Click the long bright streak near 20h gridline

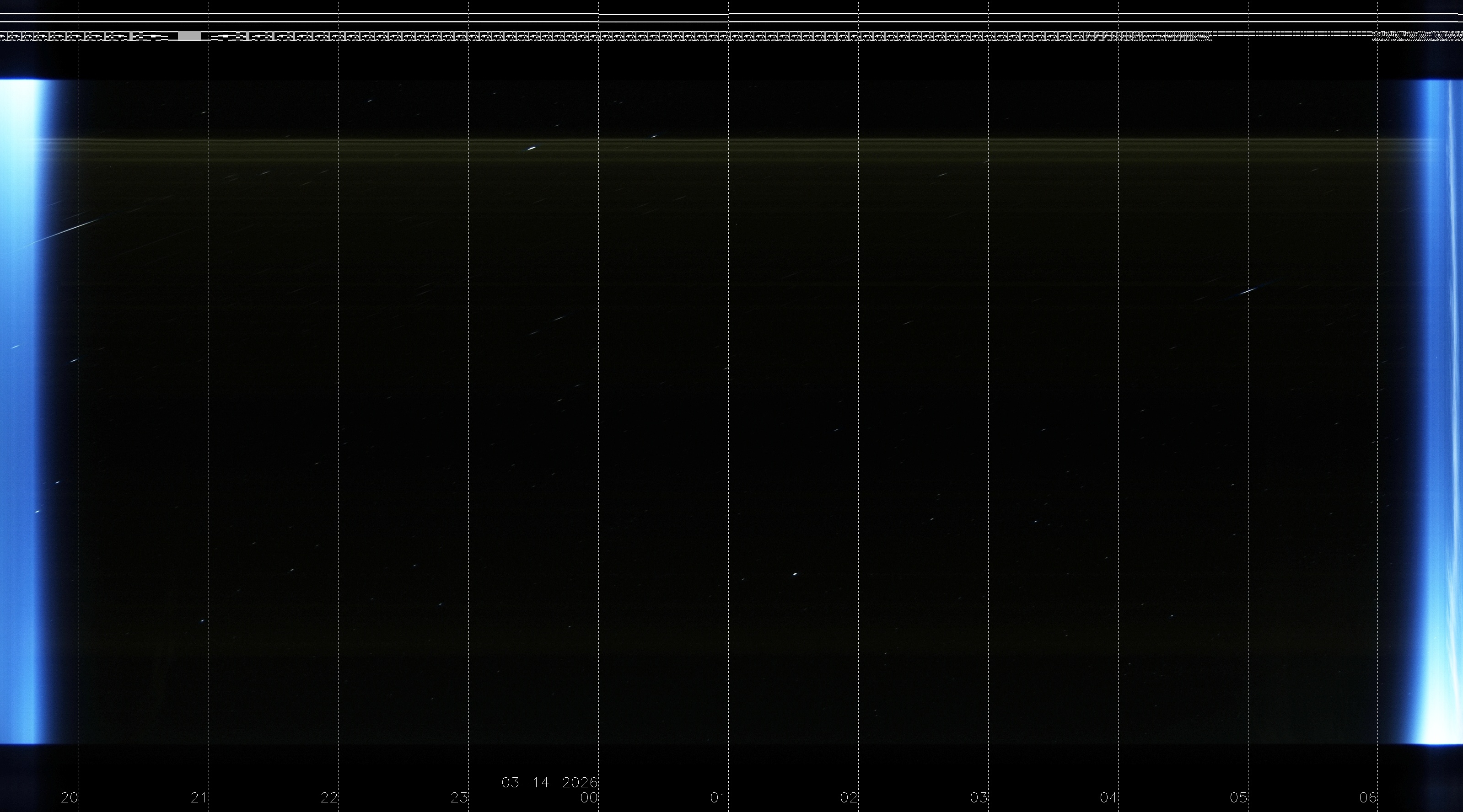(x=71, y=229)
